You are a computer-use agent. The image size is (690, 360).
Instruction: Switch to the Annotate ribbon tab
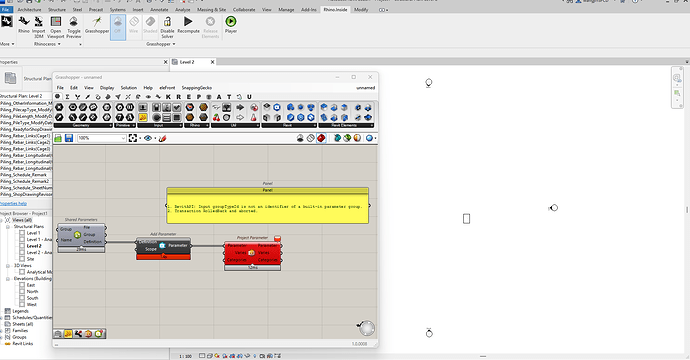tap(159, 10)
